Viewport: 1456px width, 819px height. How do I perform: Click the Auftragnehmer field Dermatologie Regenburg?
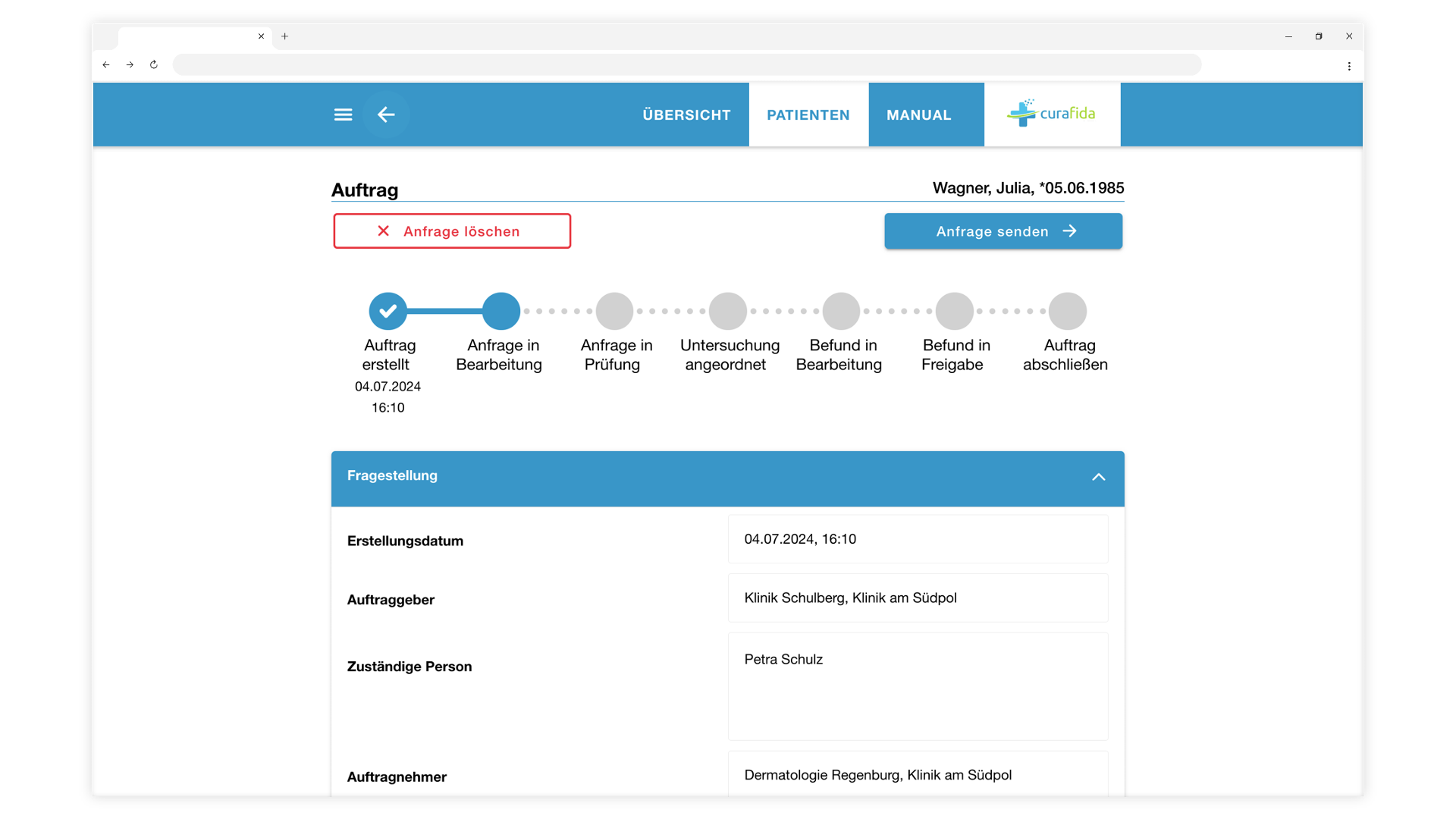tap(918, 774)
